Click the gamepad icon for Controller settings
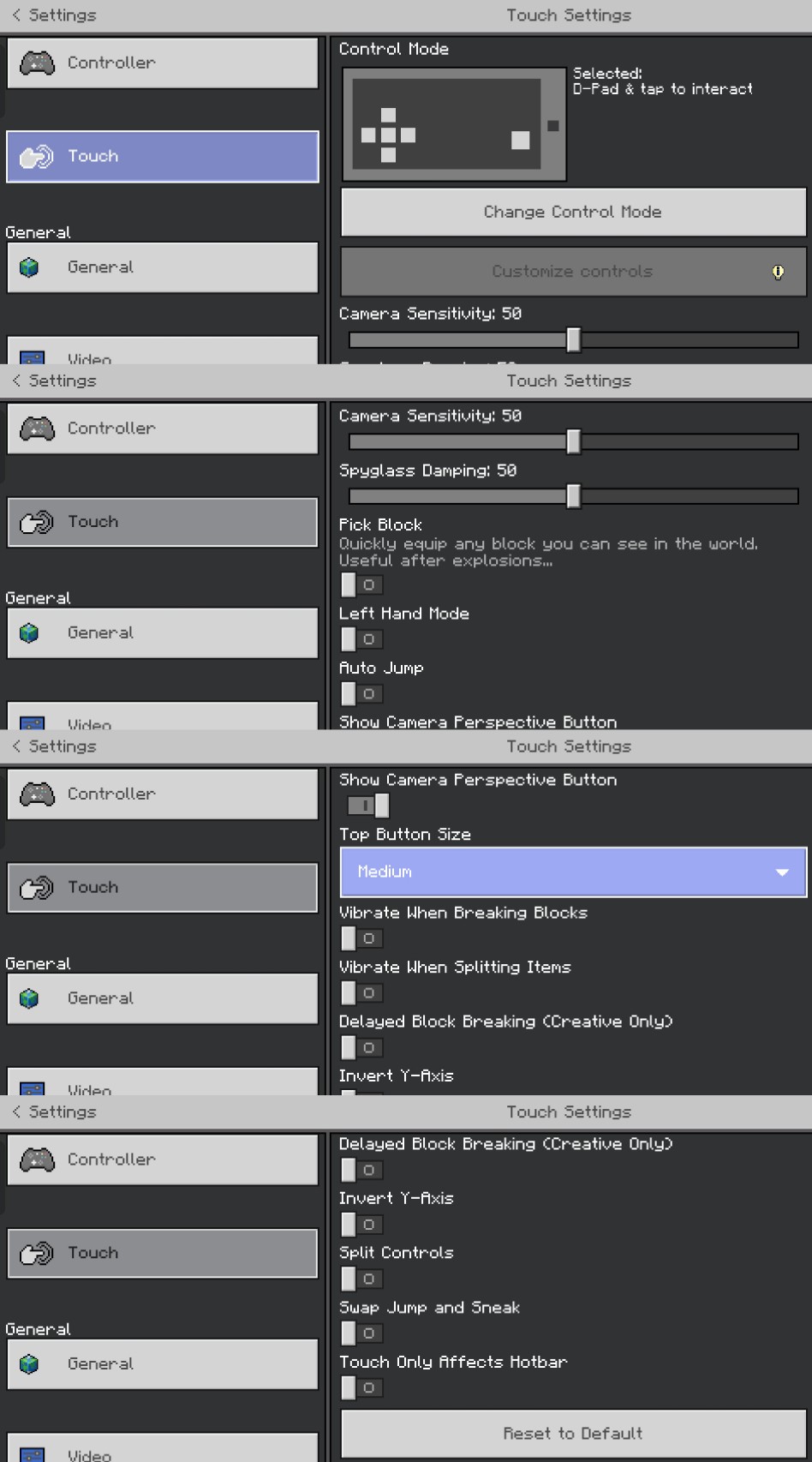Image resolution: width=812 pixels, height=1462 pixels. pyautogui.click(x=37, y=63)
